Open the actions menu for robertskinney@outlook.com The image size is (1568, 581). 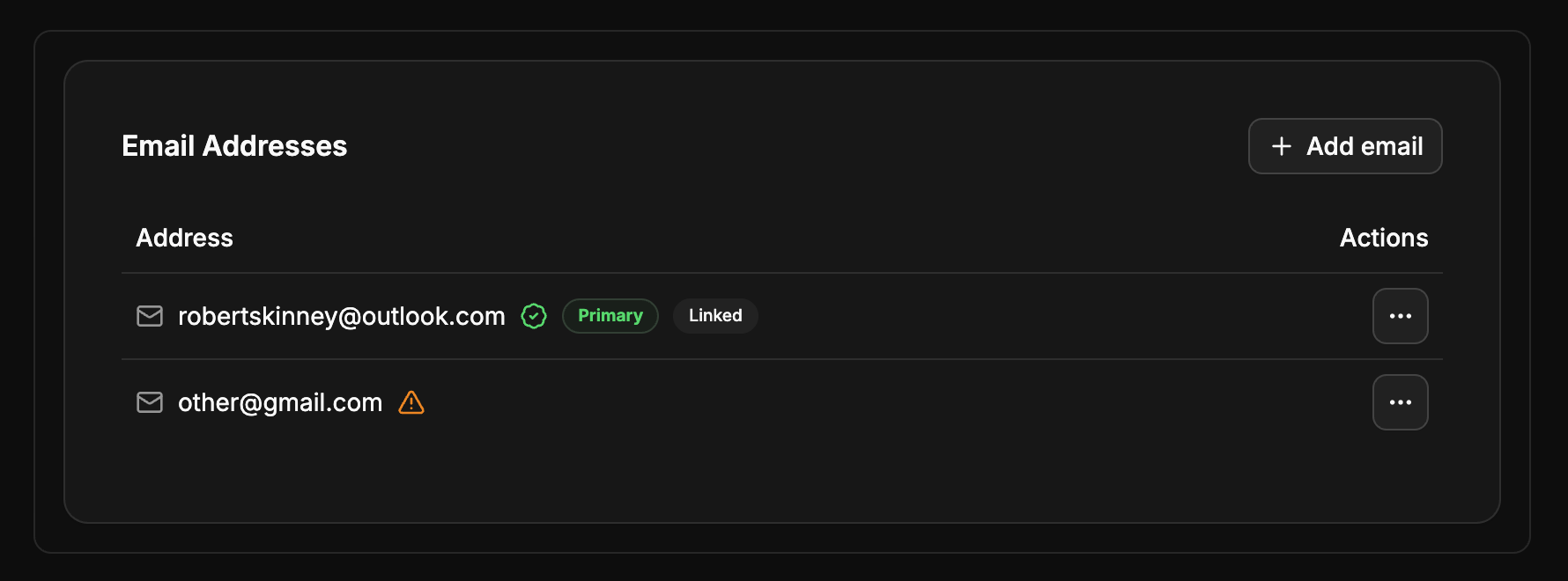click(x=1400, y=316)
